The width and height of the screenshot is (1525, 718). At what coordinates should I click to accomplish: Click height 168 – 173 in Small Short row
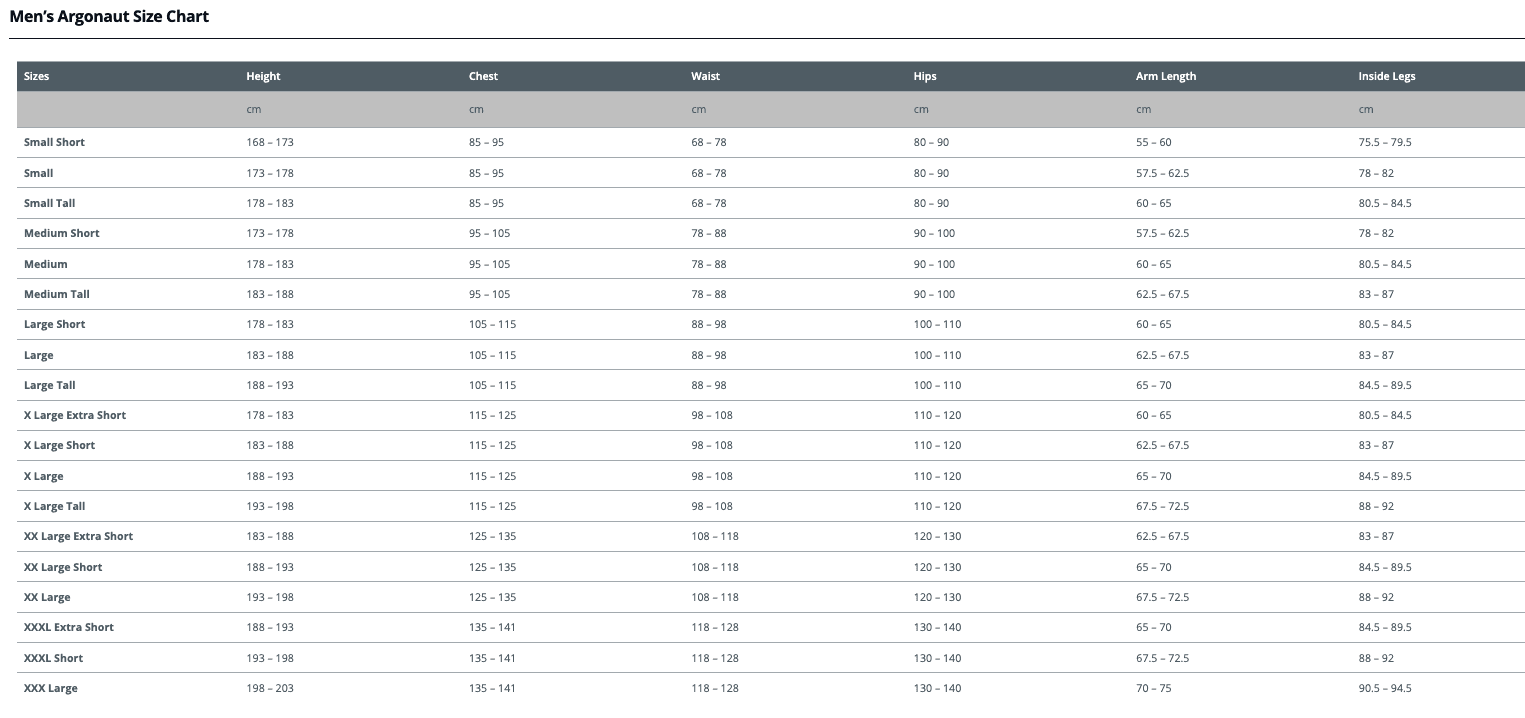[270, 143]
